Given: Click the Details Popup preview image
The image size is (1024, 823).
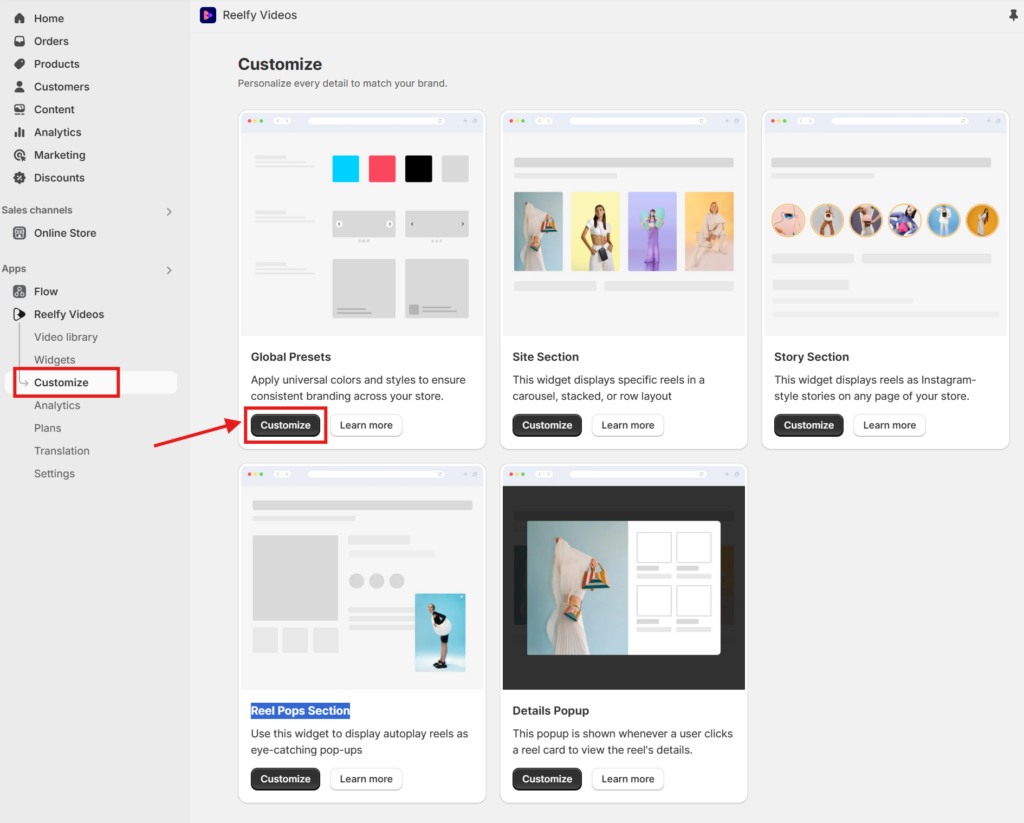Looking at the screenshot, I should (x=624, y=578).
